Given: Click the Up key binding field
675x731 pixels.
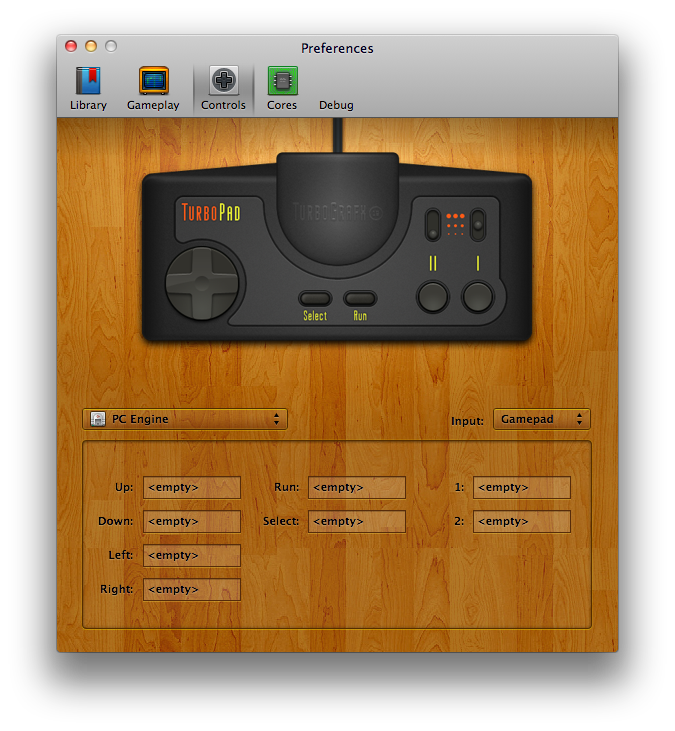Looking at the screenshot, I should [x=192, y=487].
